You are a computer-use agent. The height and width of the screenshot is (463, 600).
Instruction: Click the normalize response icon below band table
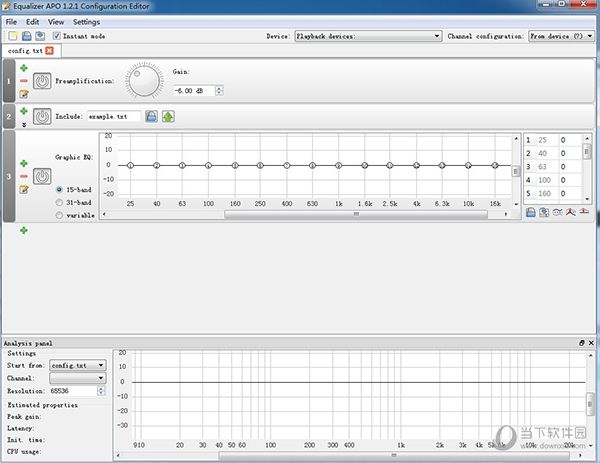(571, 212)
